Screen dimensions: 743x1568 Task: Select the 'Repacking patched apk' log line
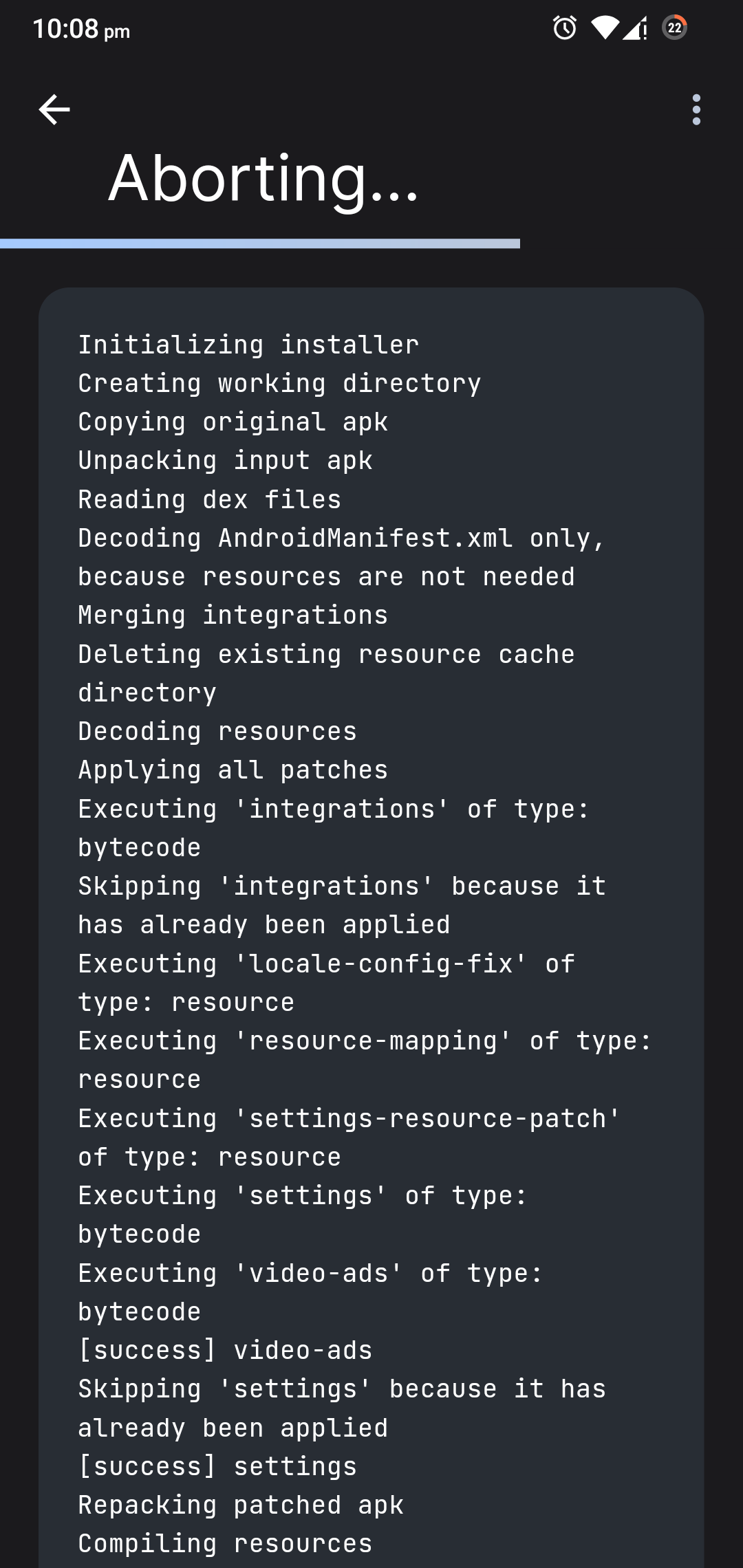pyautogui.click(x=241, y=1503)
